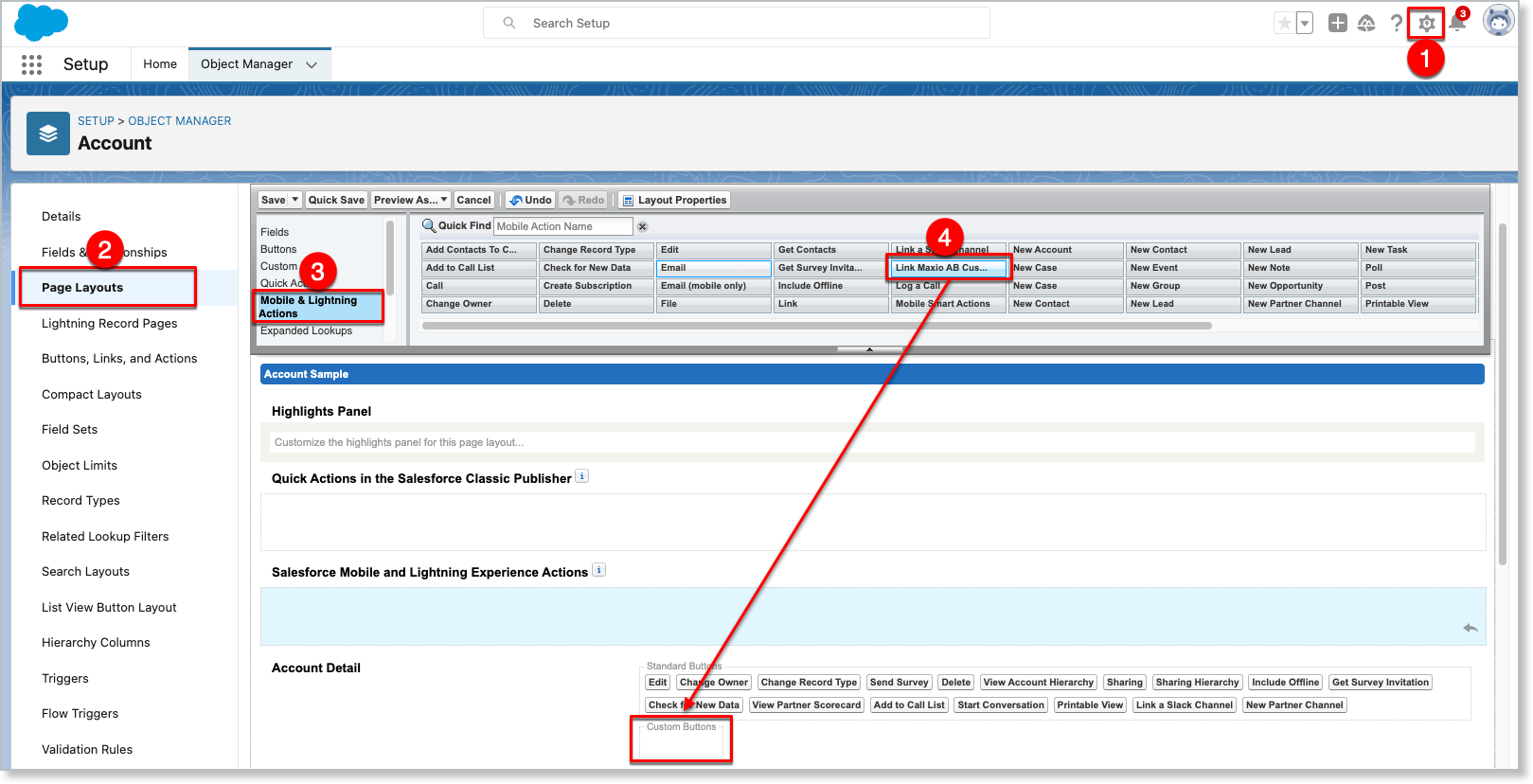Click inside the Search Setup field
The width and height of the screenshot is (1533, 784).
737,23
